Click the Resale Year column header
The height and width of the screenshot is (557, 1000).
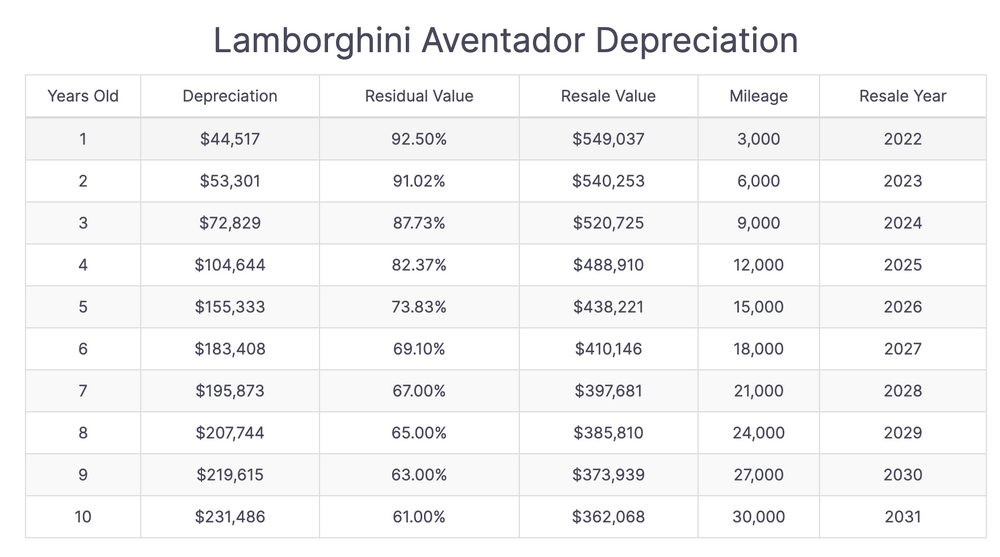tap(903, 96)
